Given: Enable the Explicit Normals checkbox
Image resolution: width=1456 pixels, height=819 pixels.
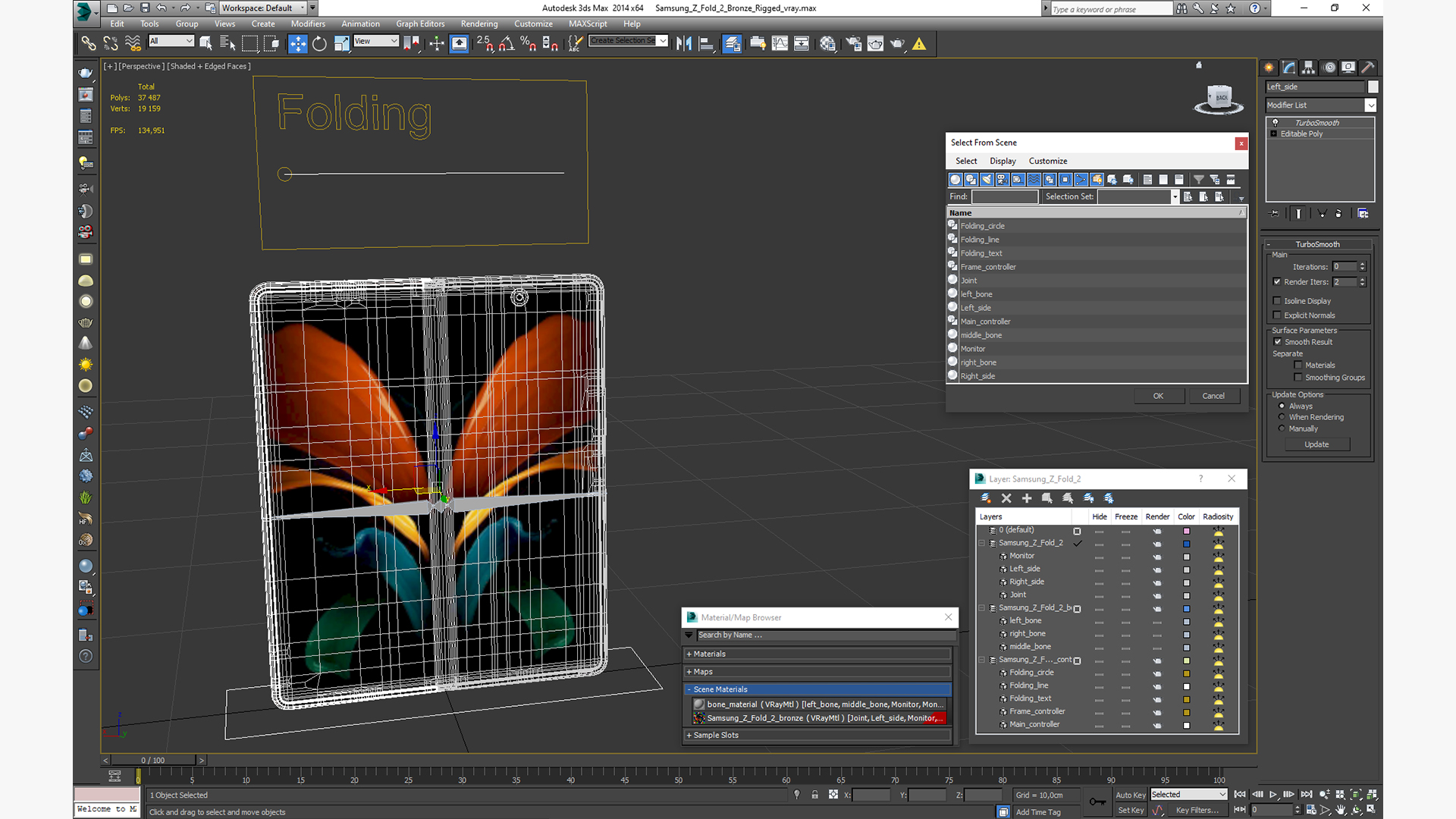Looking at the screenshot, I should pyautogui.click(x=1277, y=315).
